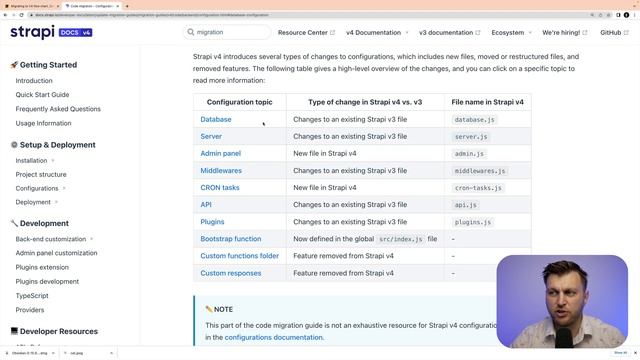This screenshot has width=640, height=360.
Task: Open Frequently Asked Questions in sidebar
Action: pyautogui.click(x=58, y=109)
